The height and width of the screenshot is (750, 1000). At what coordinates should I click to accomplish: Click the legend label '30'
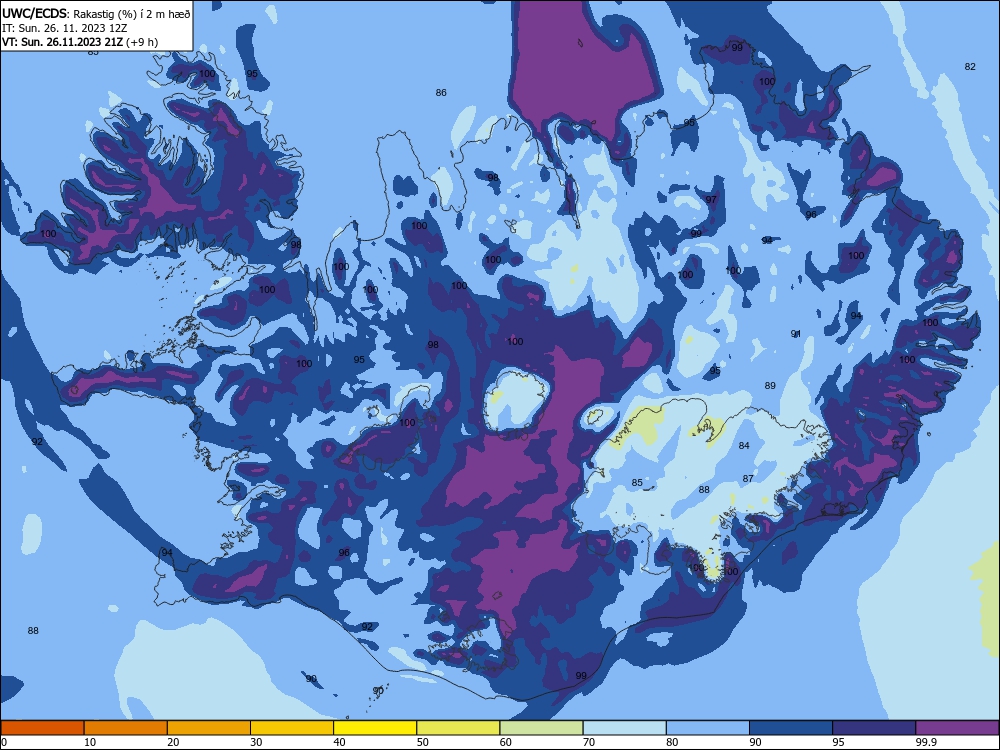click(x=256, y=742)
